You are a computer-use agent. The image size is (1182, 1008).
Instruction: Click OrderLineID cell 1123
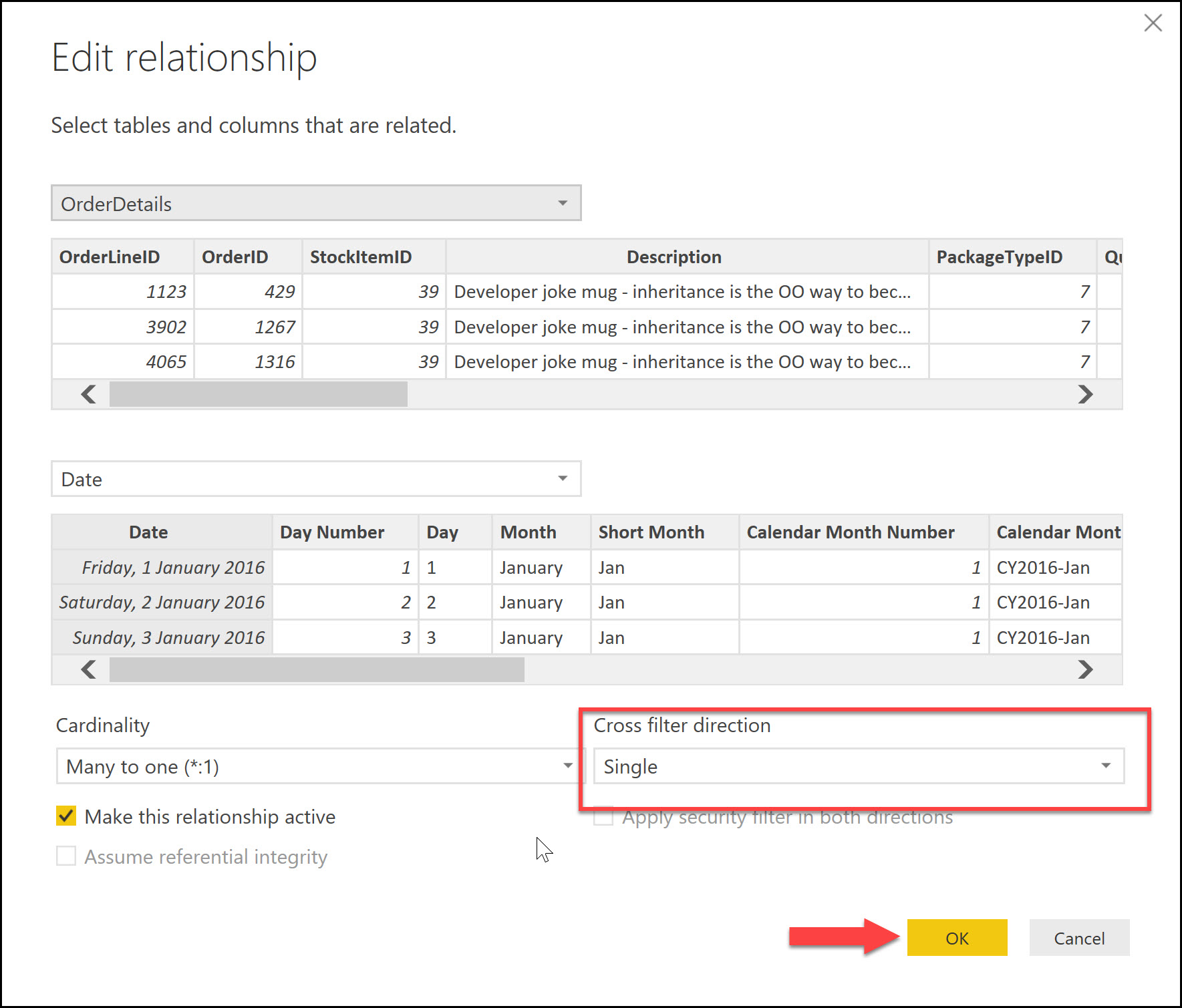click(x=123, y=292)
